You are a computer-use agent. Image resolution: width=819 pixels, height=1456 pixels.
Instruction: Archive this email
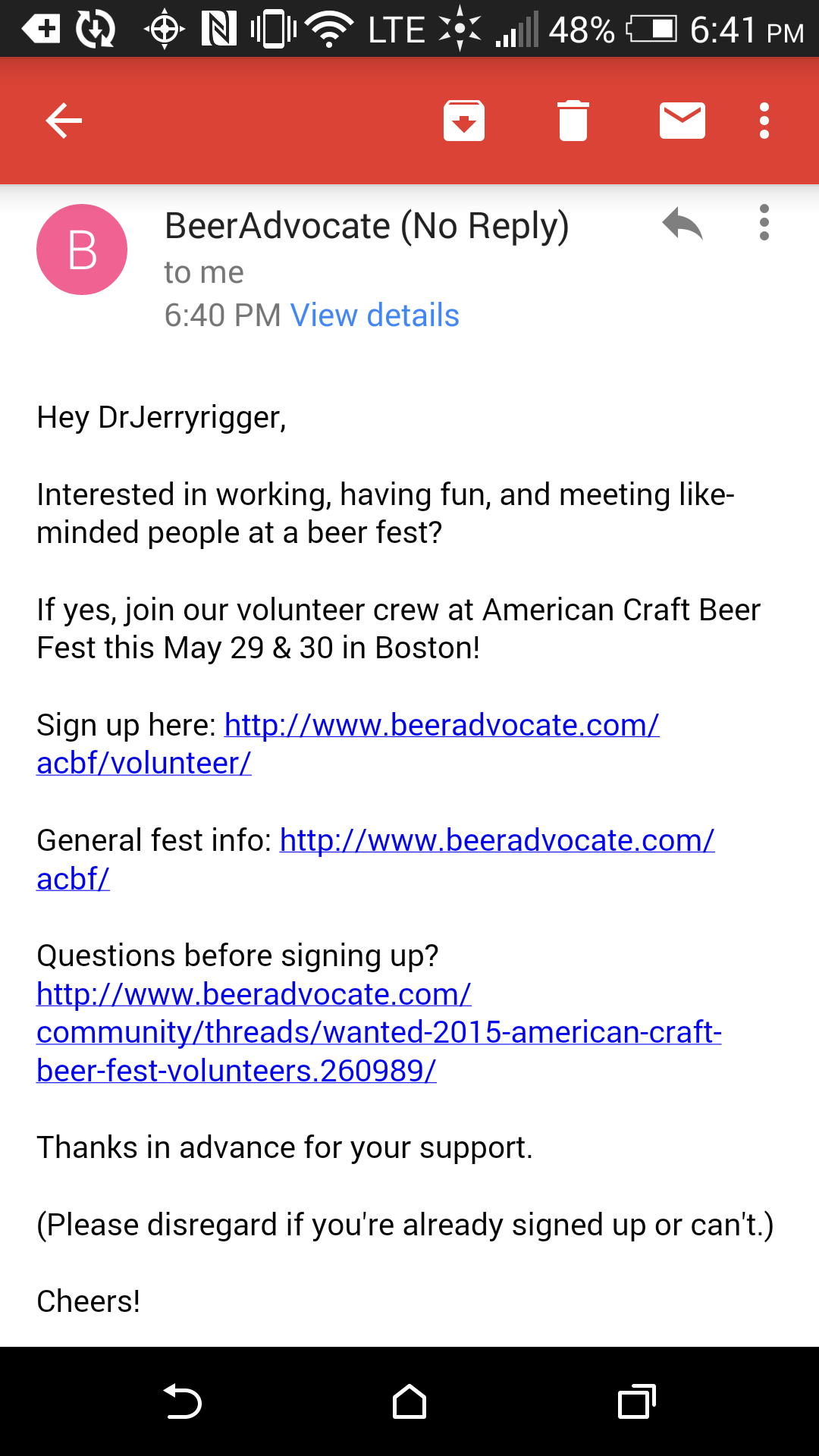(463, 121)
